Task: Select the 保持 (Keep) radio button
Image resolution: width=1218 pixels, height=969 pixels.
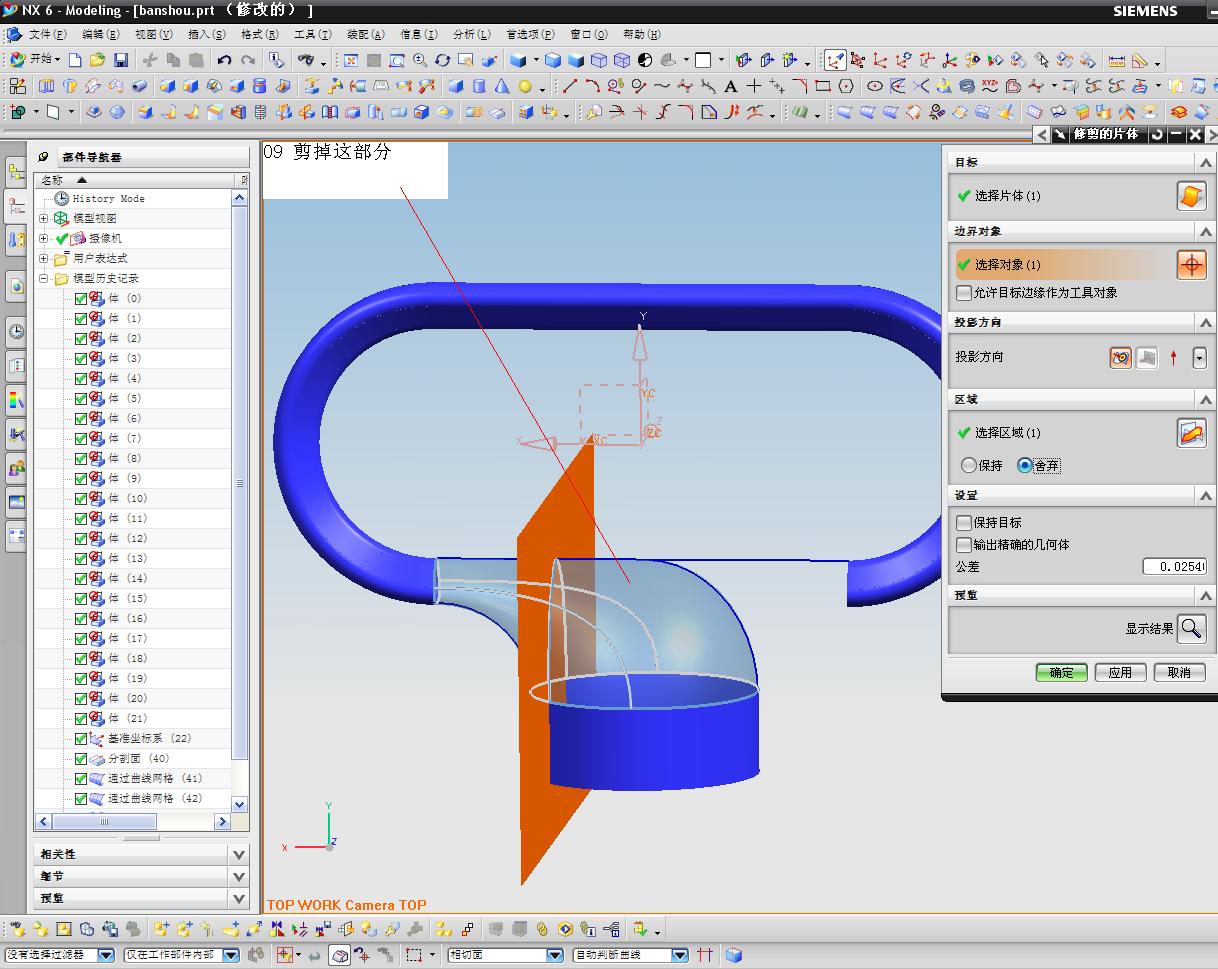Action: coord(969,465)
